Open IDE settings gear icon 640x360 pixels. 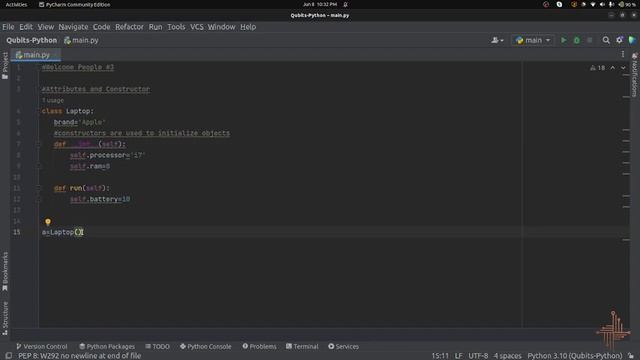(619, 40)
